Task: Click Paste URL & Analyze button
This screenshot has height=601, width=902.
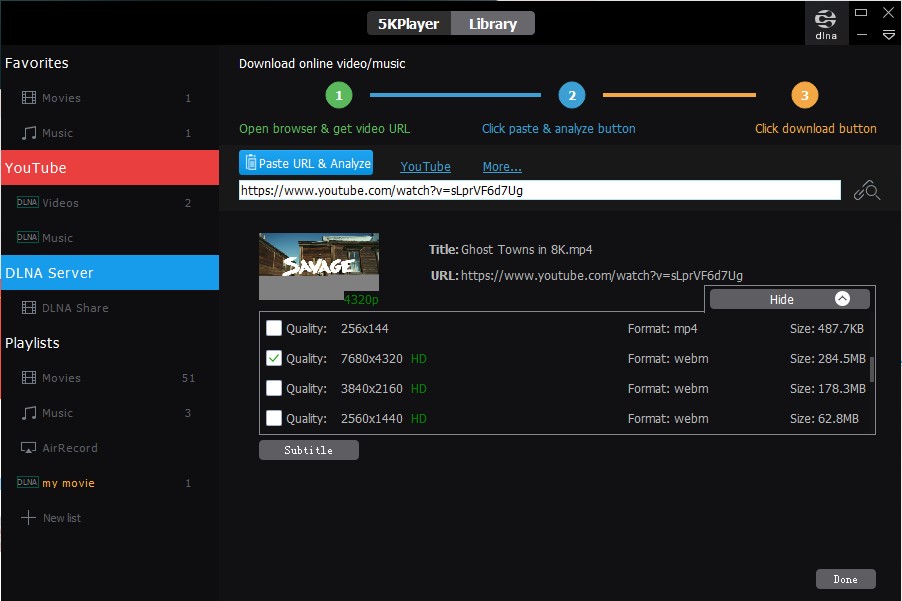Action: click(x=306, y=163)
